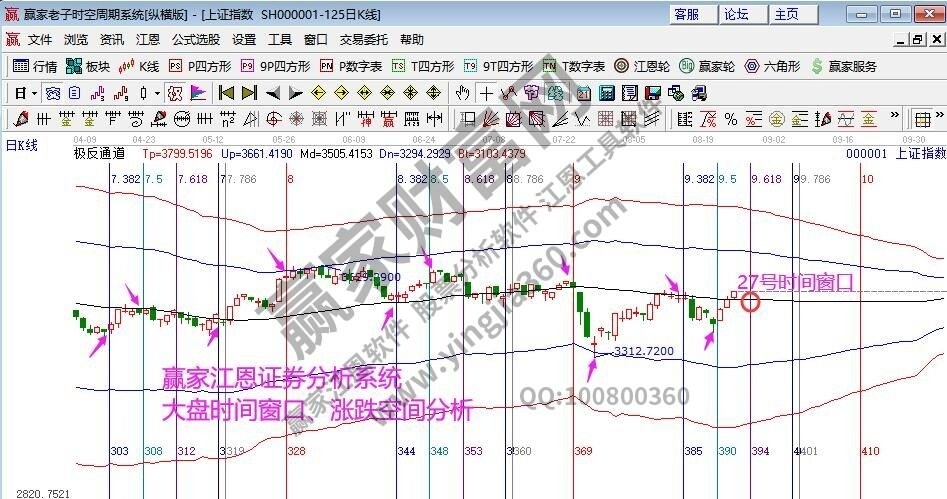Jump to the first bar with skip-to-start arrow
Viewport: 947px width, 499px height.
point(226,93)
